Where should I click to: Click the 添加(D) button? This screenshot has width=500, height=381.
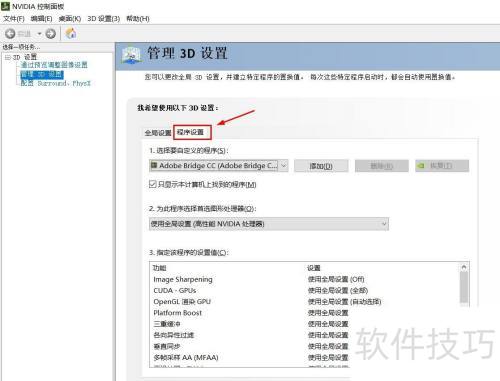(x=321, y=166)
